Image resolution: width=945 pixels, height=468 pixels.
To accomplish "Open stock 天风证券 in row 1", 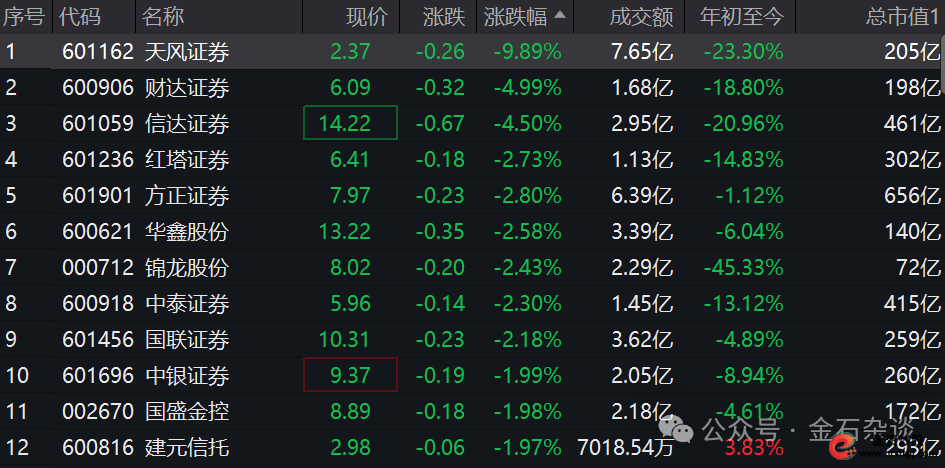I will coord(186,52).
